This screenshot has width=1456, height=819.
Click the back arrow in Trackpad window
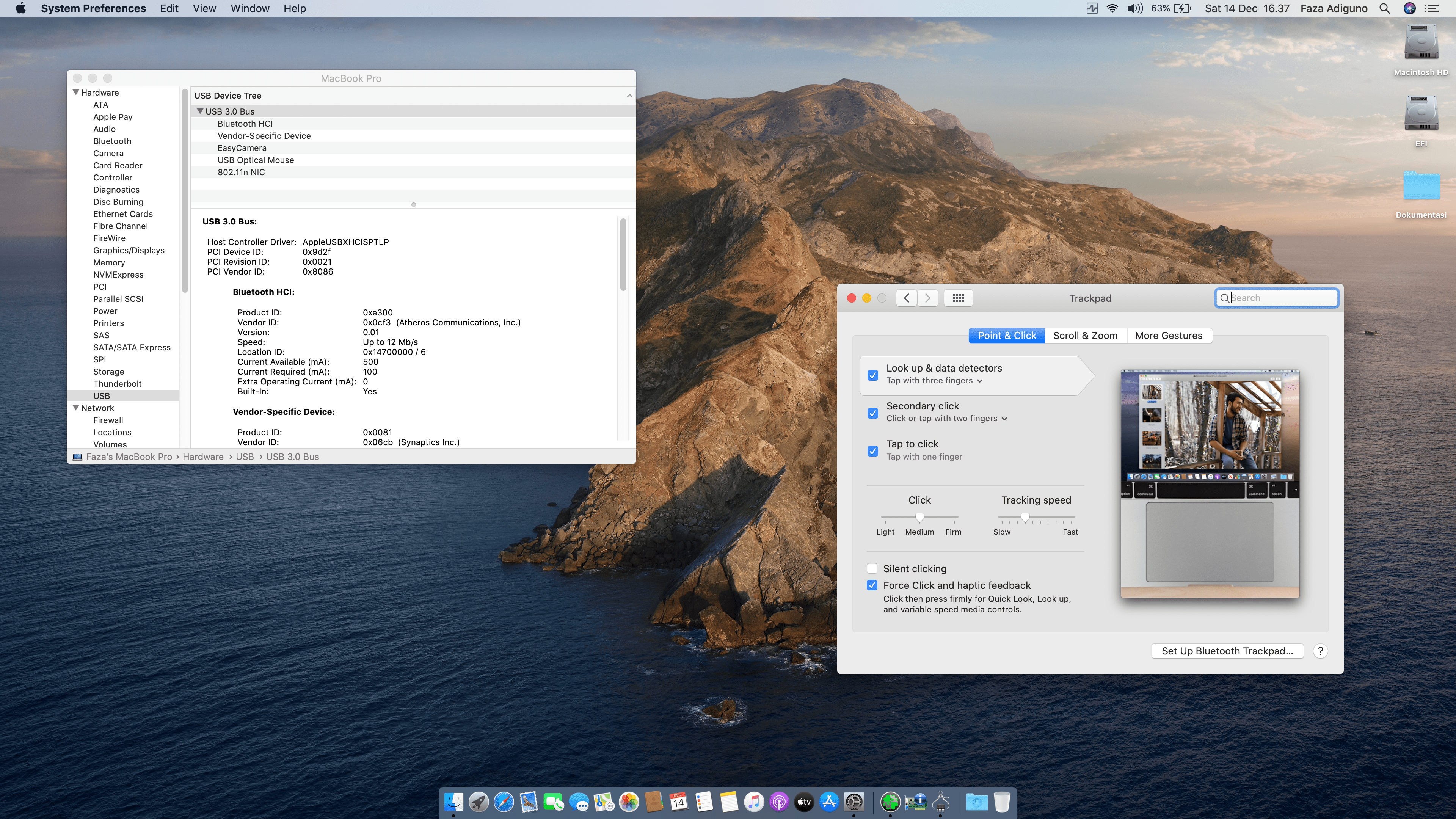pos(906,298)
